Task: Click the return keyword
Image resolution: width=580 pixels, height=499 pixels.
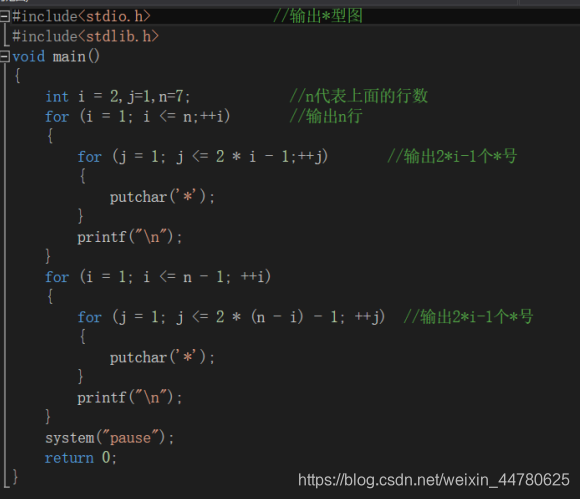Action: click(69, 458)
